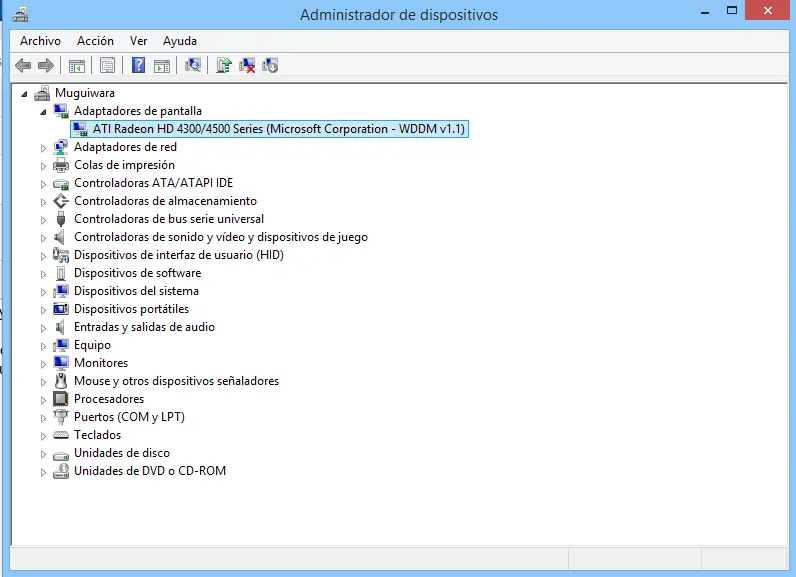Open the Acción menu

95,41
